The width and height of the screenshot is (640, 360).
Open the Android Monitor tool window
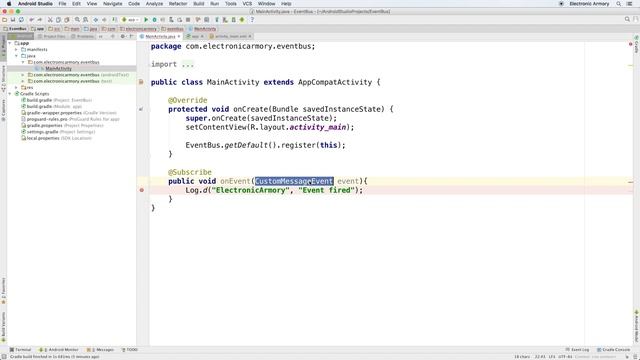point(58,350)
